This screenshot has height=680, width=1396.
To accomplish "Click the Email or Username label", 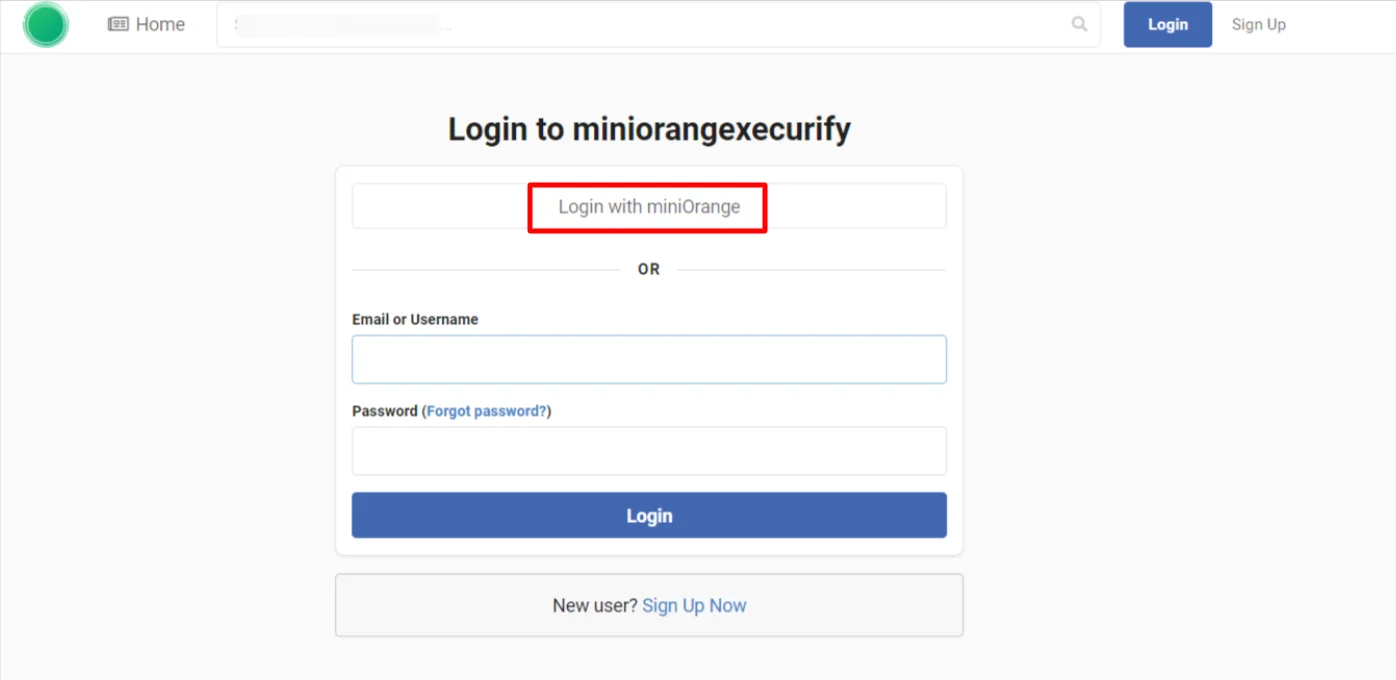I will pyautogui.click(x=415, y=319).
